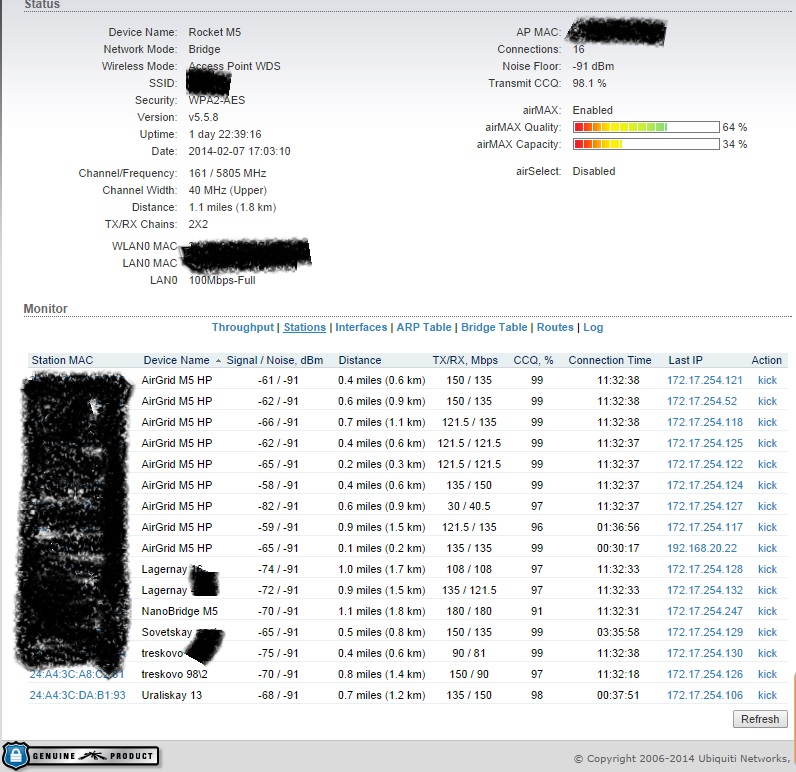Sort by Station MAC column header

[x=62, y=360]
